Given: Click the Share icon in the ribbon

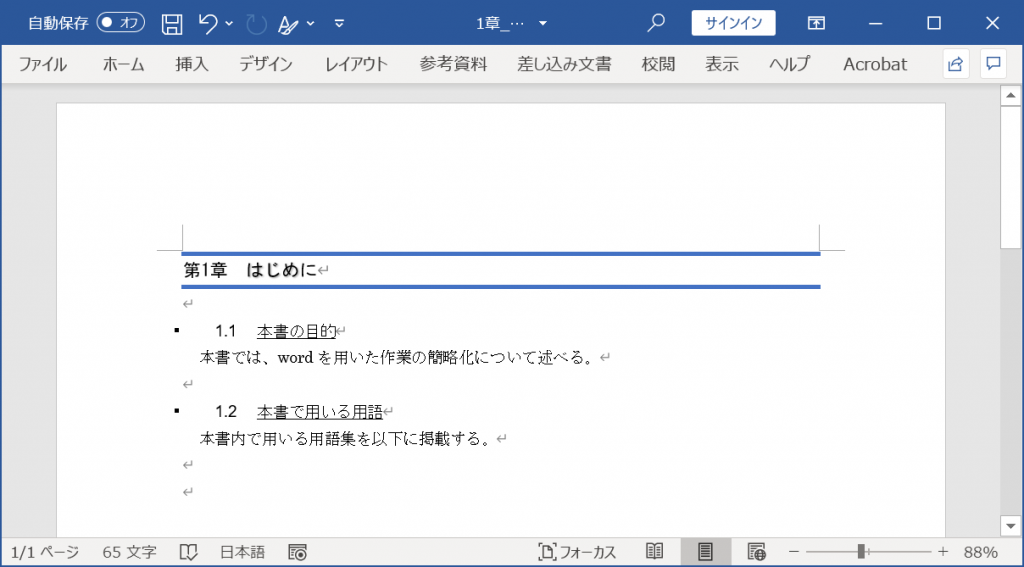Looking at the screenshot, I should [955, 64].
